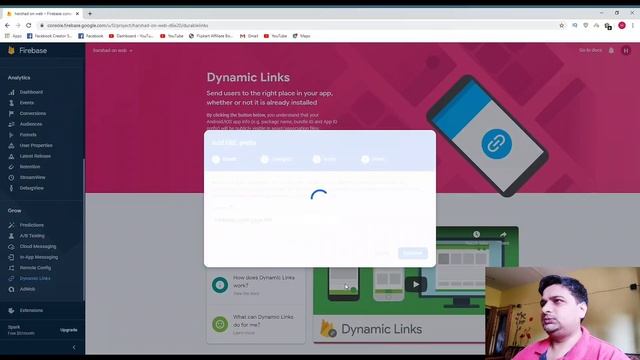This screenshot has width=640, height=360.
Task: Open the Firebase account avatar
Action: pos(626,51)
